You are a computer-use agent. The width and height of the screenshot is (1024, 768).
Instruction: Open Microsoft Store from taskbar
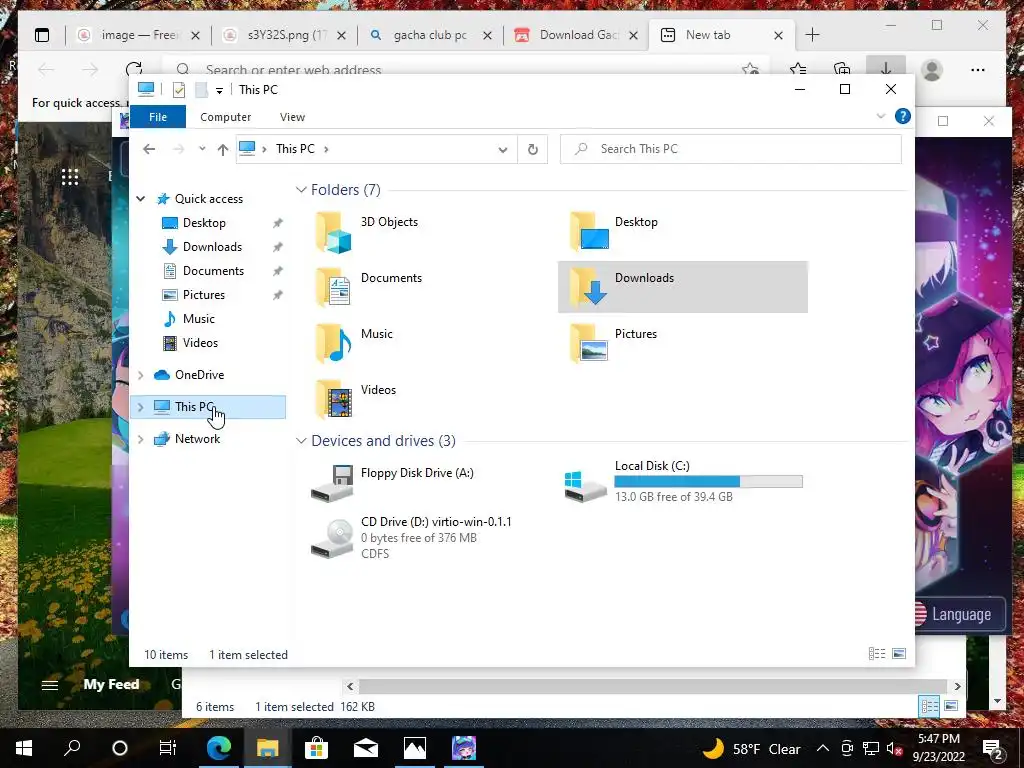(316, 748)
